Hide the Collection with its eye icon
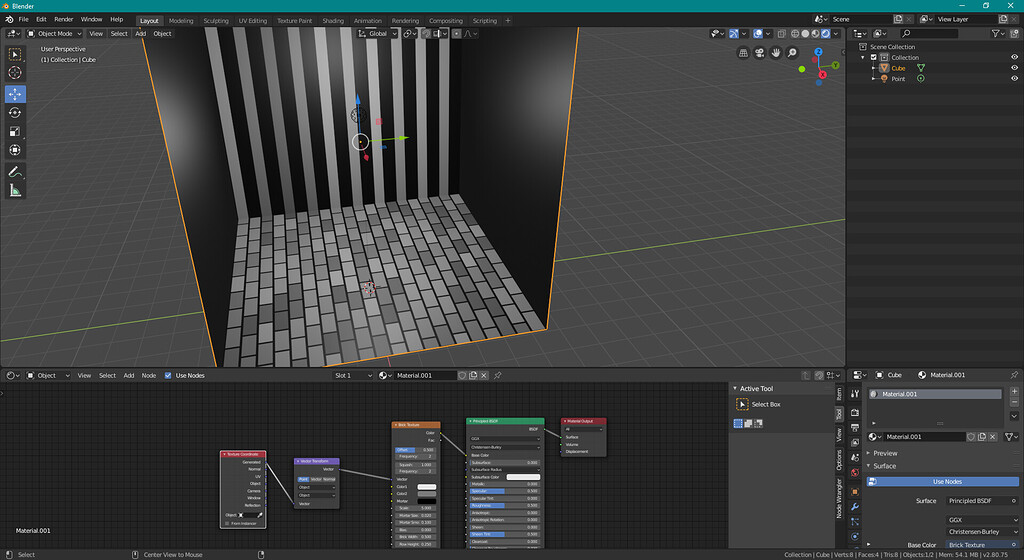Image resolution: width=1024 pixels, height=560 pixels. (x=1014, y=57)
